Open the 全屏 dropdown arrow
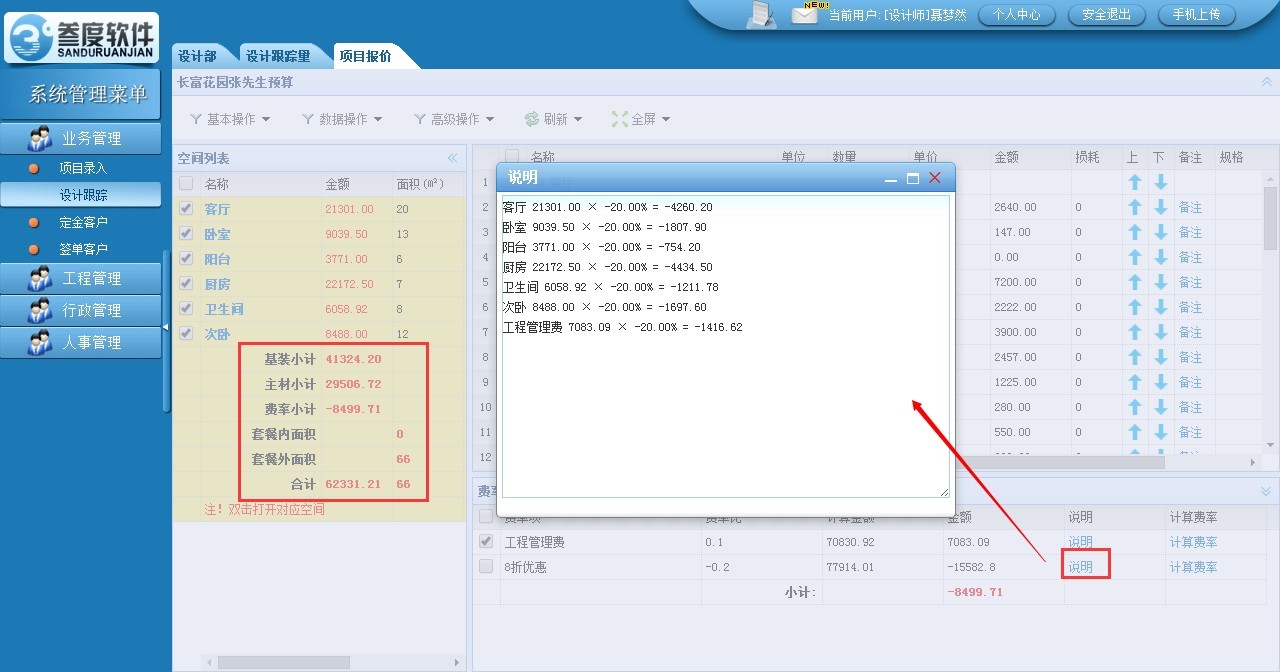The width and height of the screenshot is (1280, 672). 666,120
